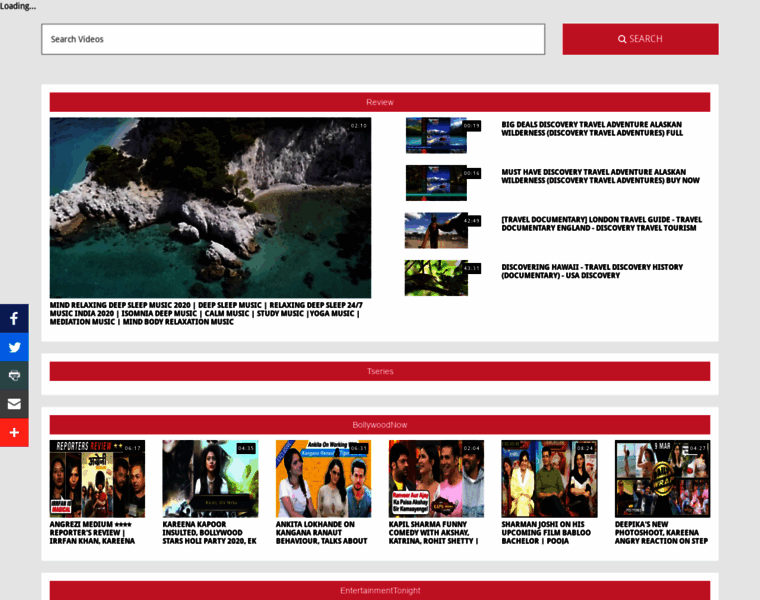This screenshot has width=760, height=600.
Task: Open Sharman Joshi Babloo Bachelor thumbnail
Action: tap(549, 479)
